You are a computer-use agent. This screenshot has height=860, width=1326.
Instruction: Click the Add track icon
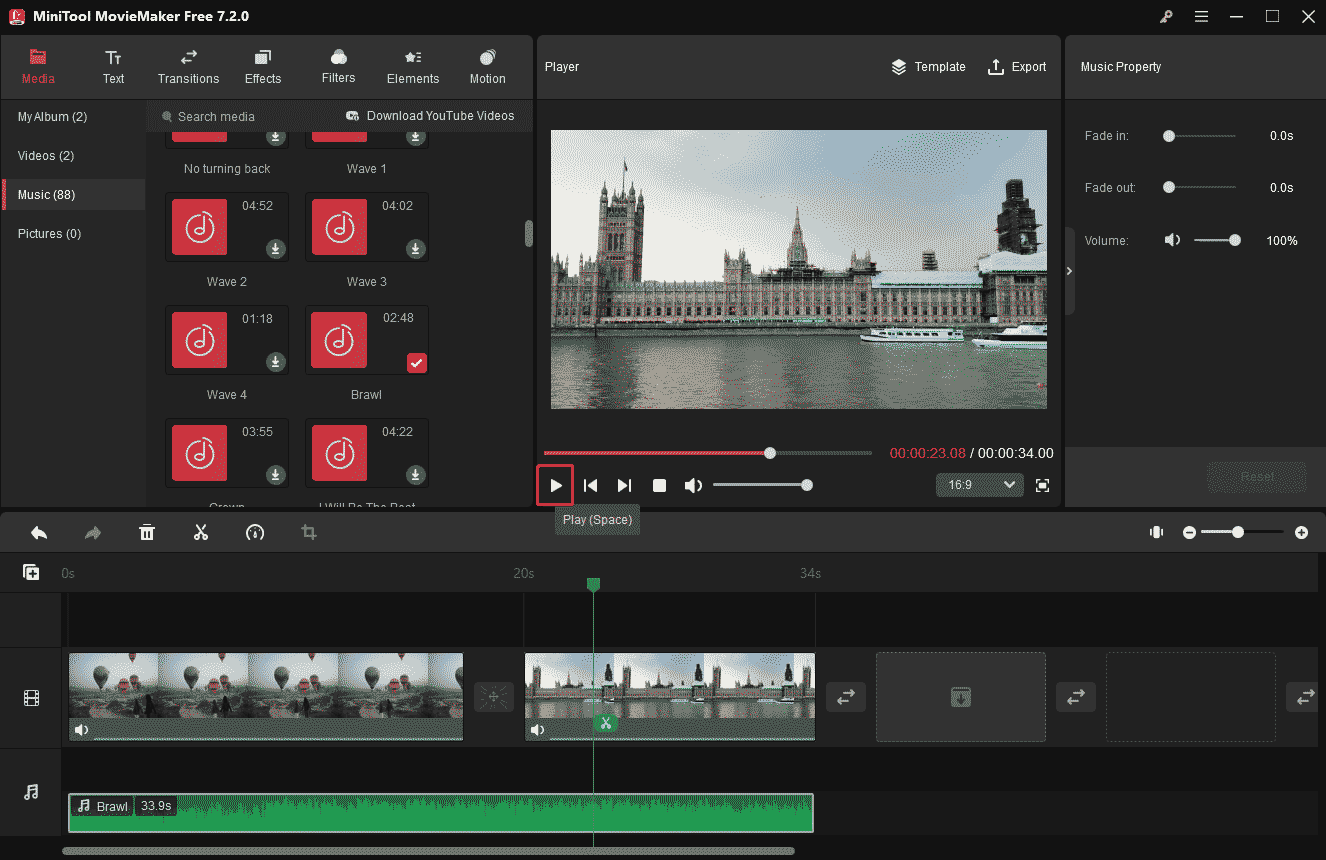[x=31, y=572]
